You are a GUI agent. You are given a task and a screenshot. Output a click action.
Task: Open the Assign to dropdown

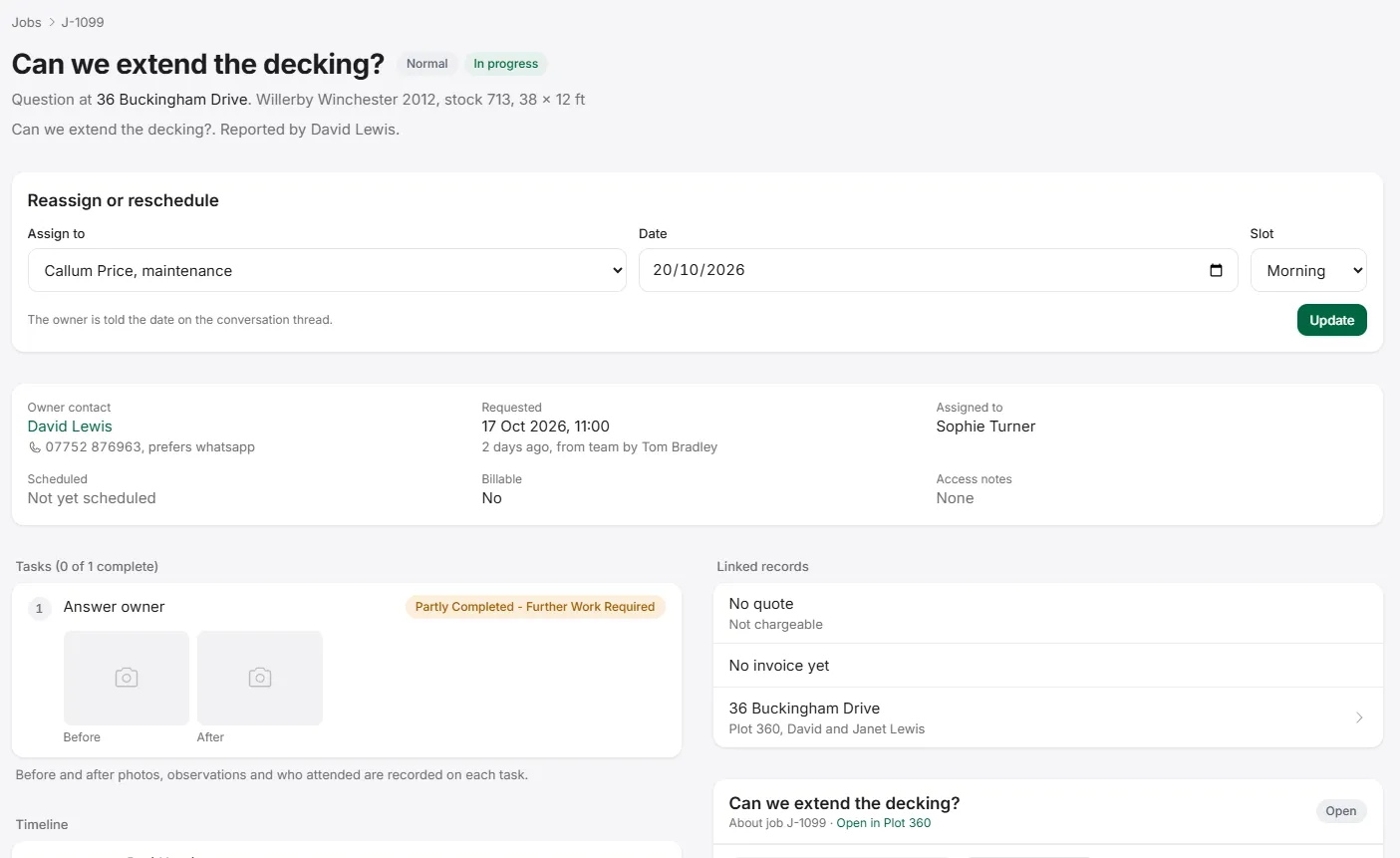click(327, 270)
